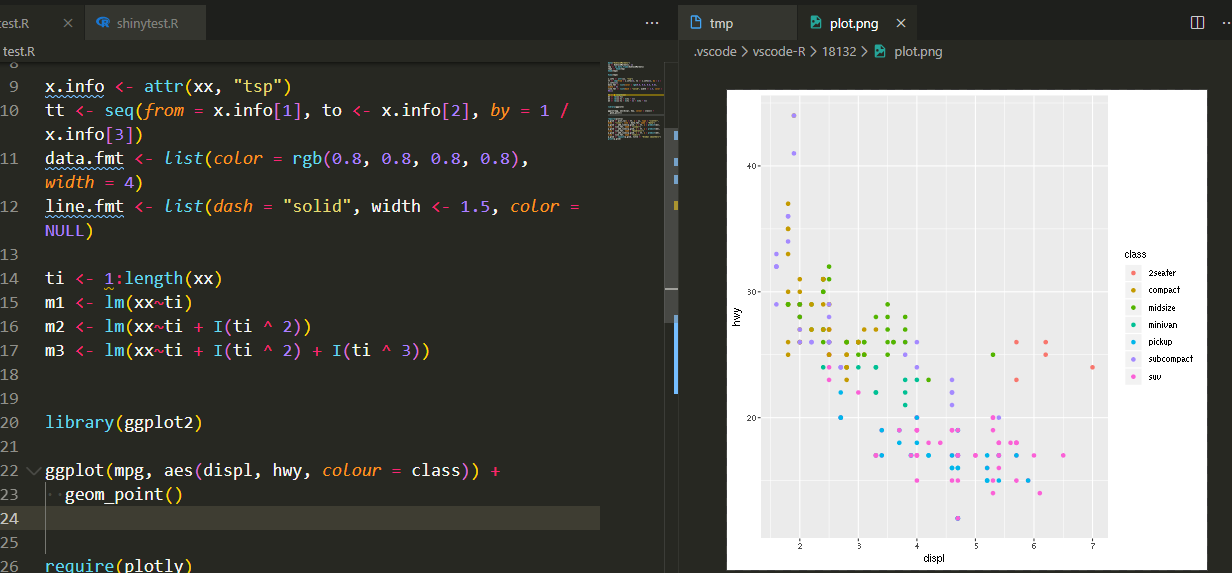Close the test.R editor tab
The image size is (1232, 573).
click(x=67, y=22)
